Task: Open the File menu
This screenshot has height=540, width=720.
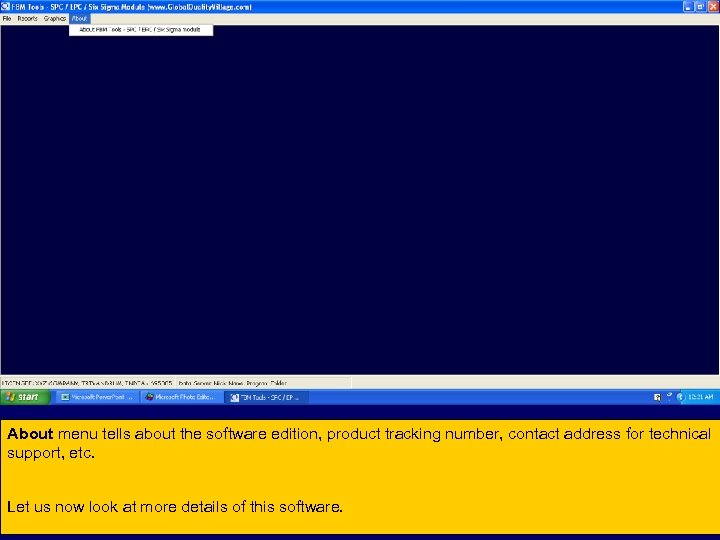Action: (7, 19)
